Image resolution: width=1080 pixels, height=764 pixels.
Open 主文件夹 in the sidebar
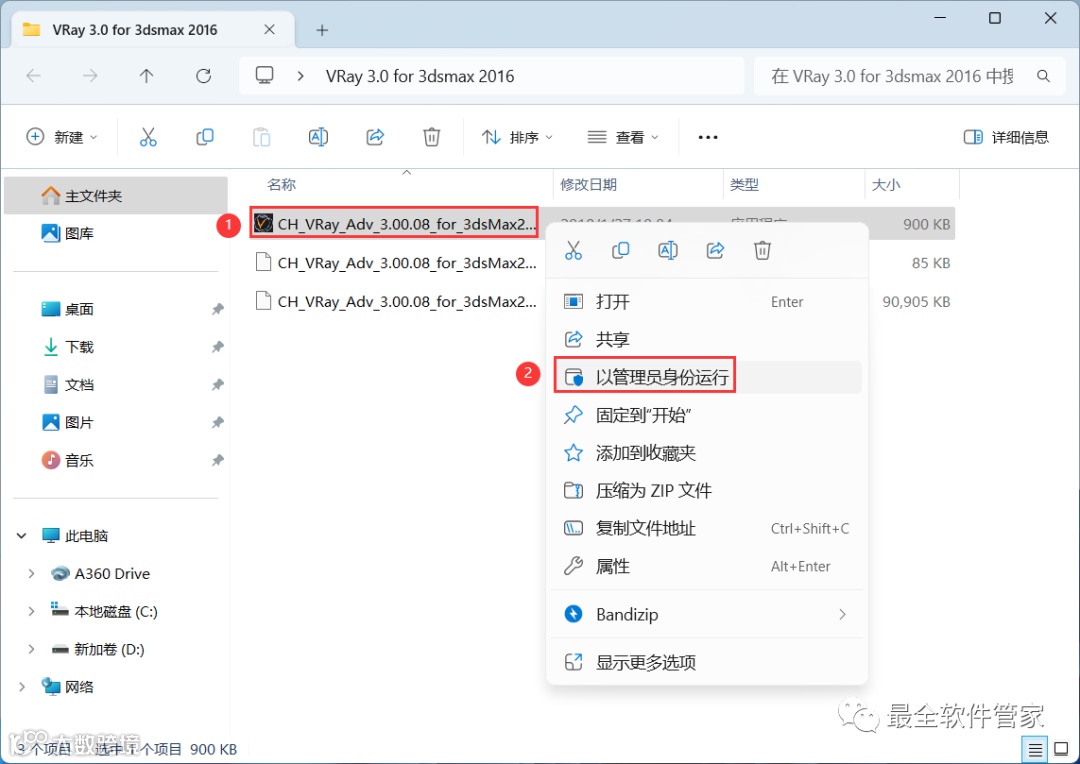click(116, 196)
